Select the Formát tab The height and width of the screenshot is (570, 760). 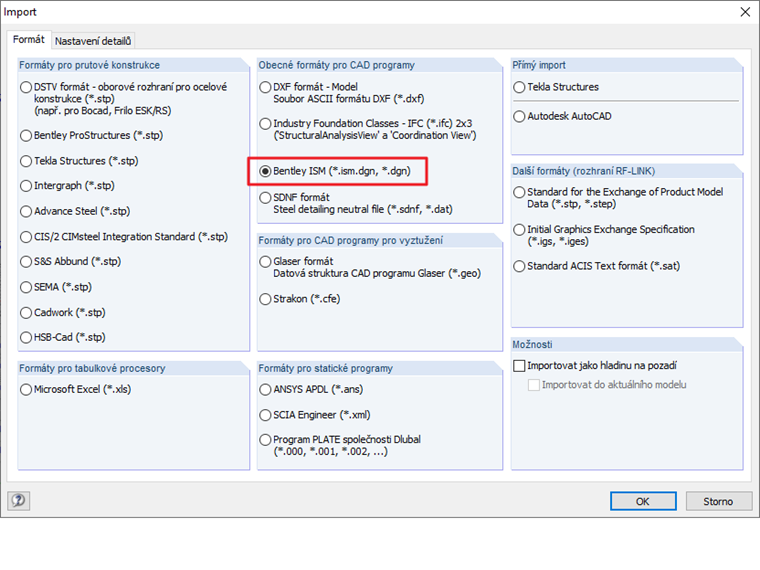(x=28, y=40)
